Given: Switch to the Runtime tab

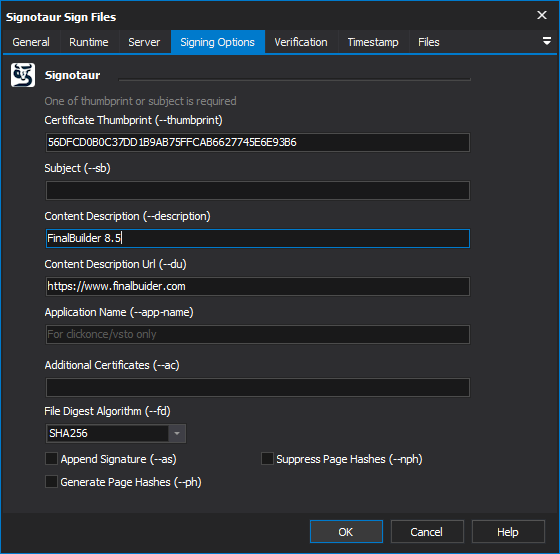Looking at the screenshot, I should [89, 42].
